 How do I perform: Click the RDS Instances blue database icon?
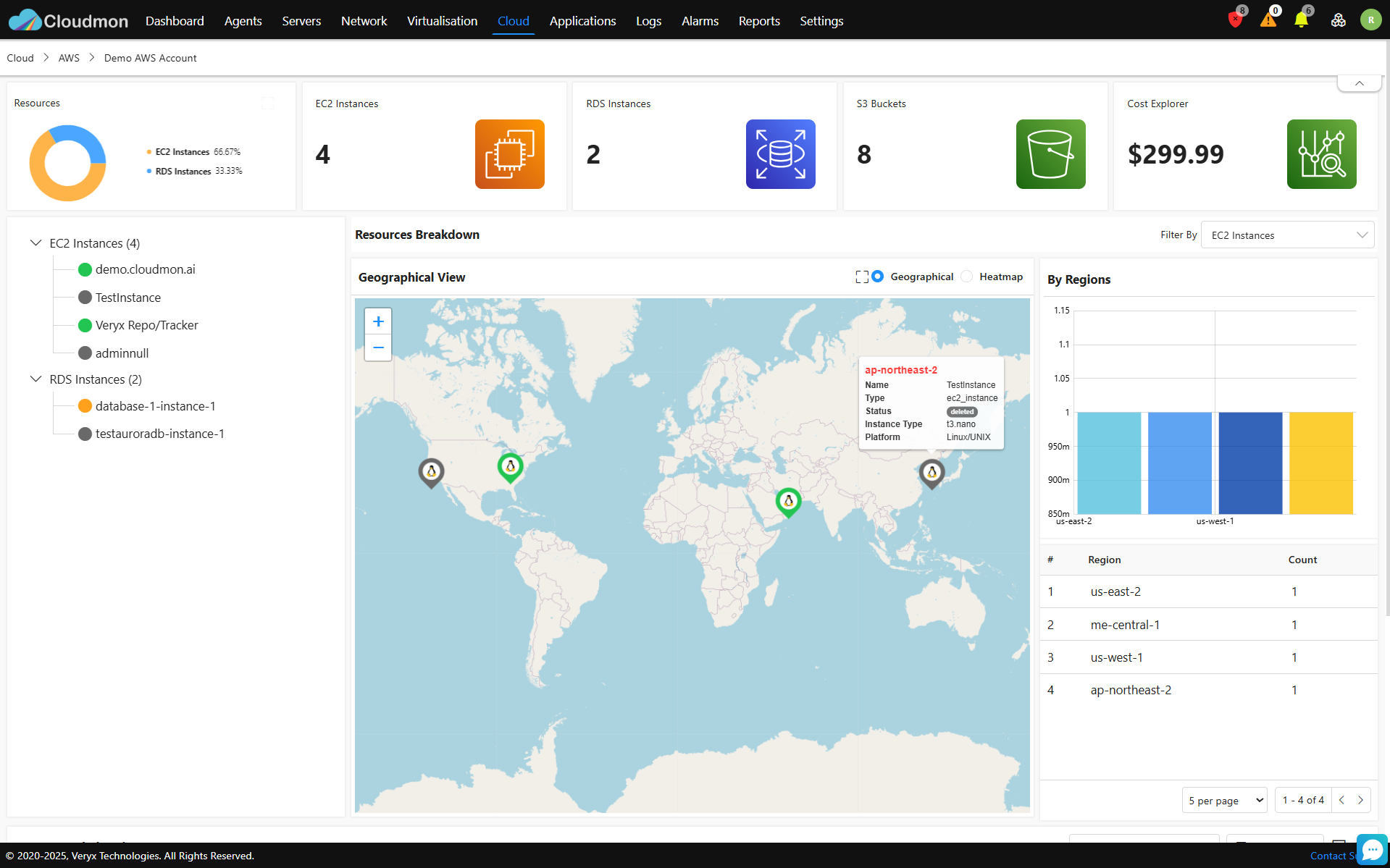pyautogui.click(x=781, y=154)
